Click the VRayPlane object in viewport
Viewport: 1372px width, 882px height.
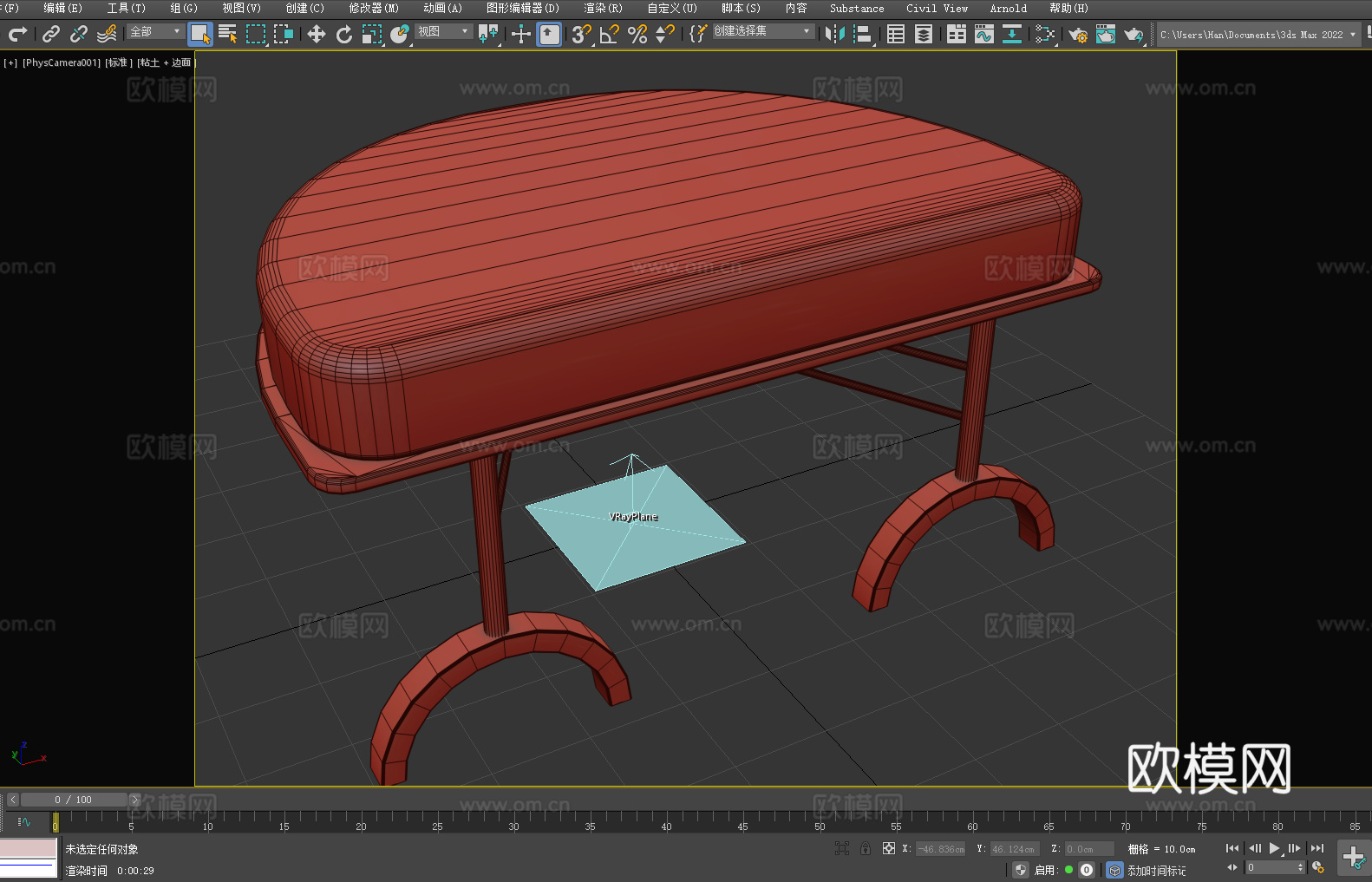click(636, 527)
